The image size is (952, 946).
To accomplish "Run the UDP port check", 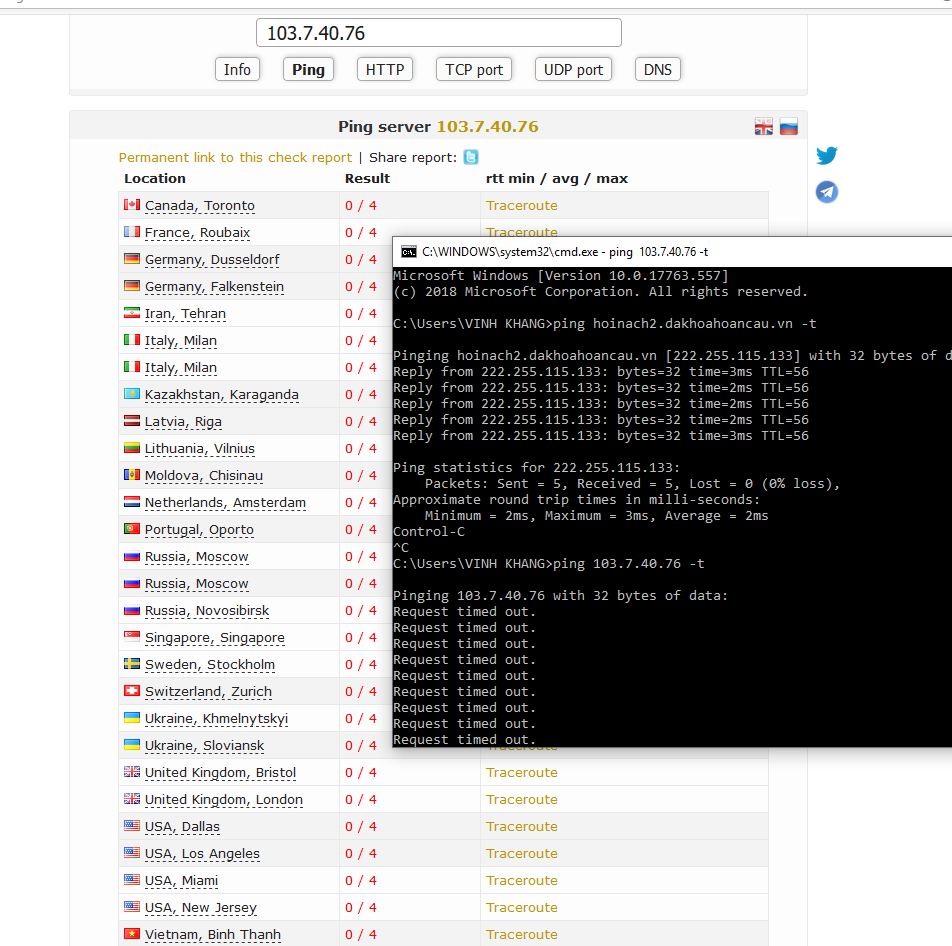I will [573, 69].
